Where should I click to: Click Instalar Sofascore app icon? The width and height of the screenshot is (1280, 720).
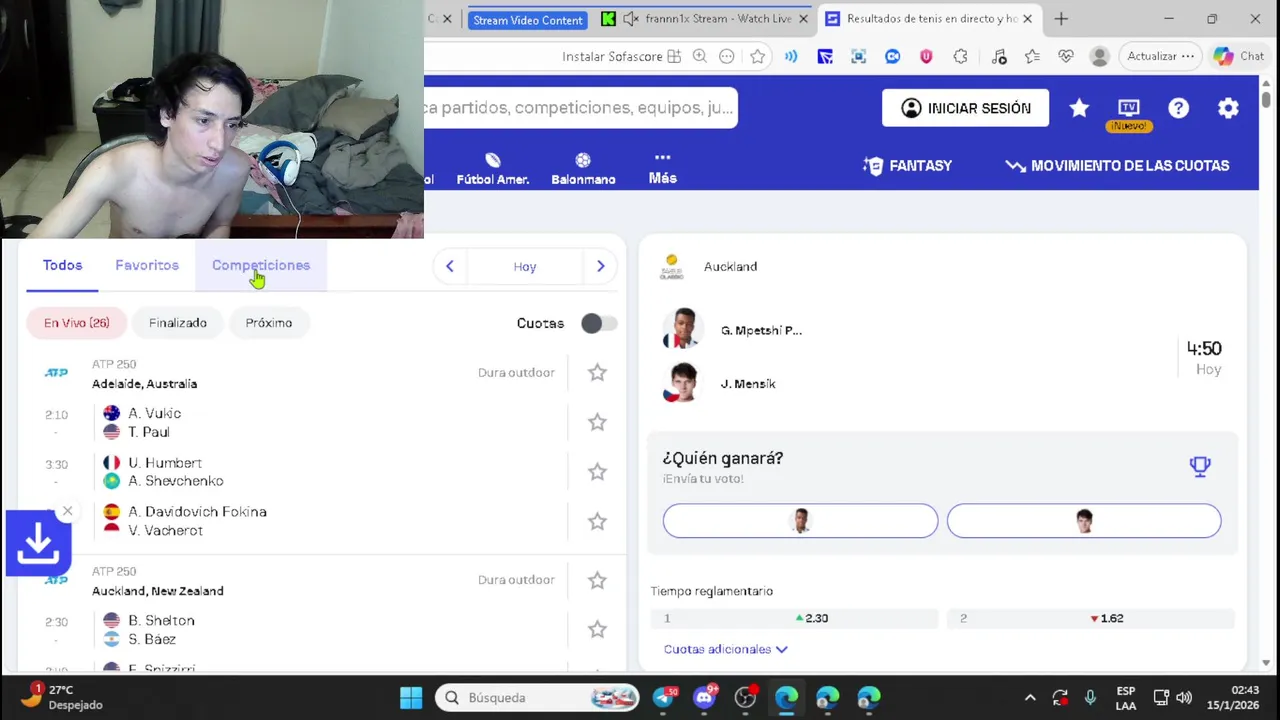674,57
